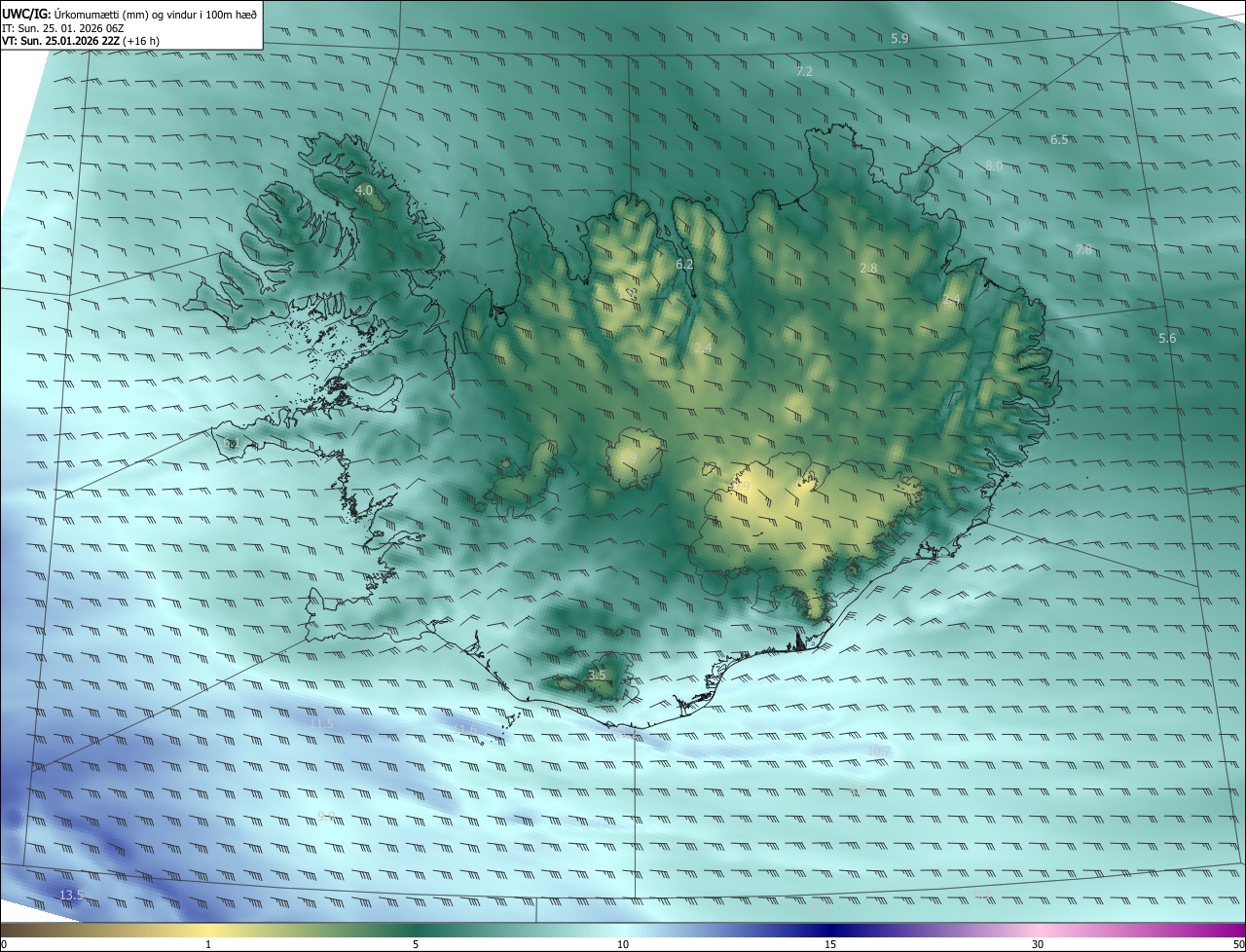Click the 2.8 value label

click(x=868, y=268)
